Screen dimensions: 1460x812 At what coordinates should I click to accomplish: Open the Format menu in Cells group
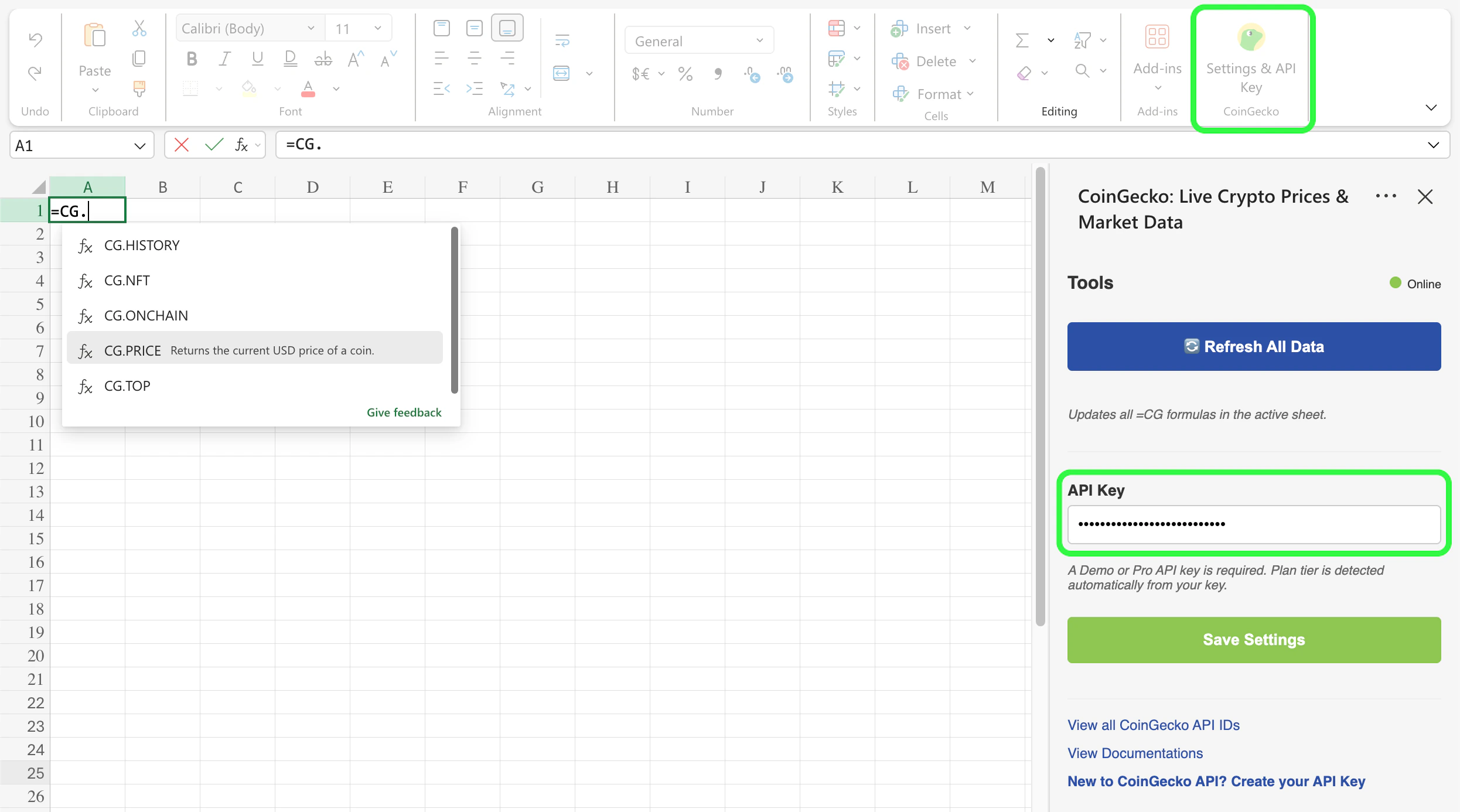934,94
